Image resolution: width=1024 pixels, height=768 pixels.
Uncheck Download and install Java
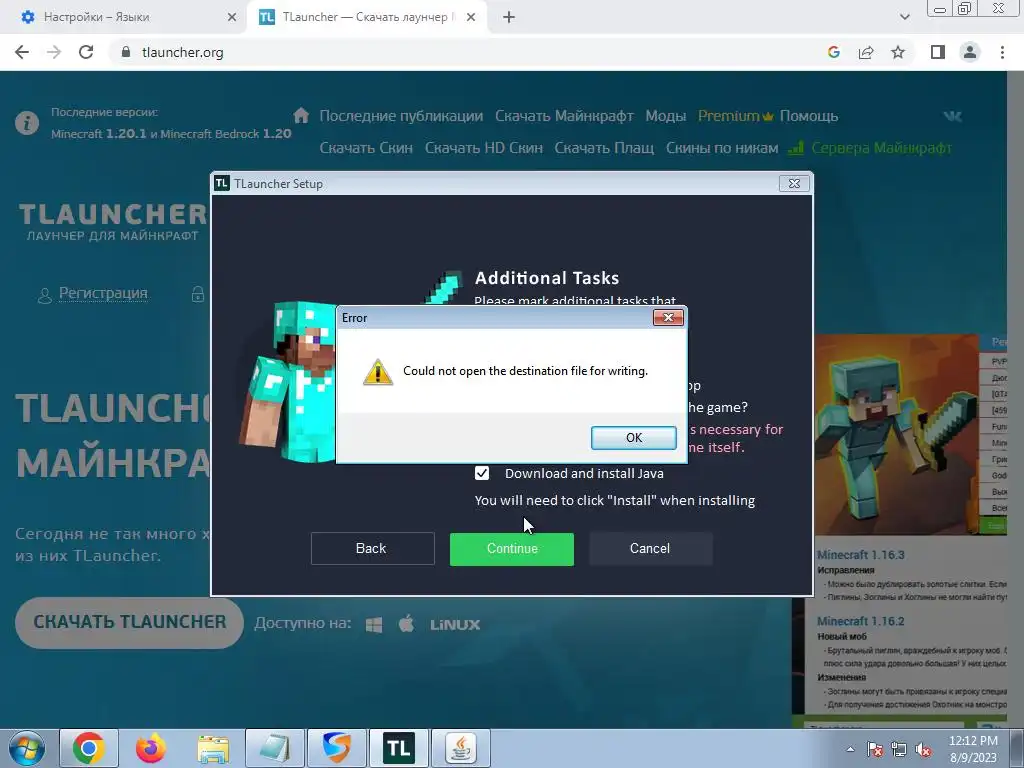pos(482,473)
